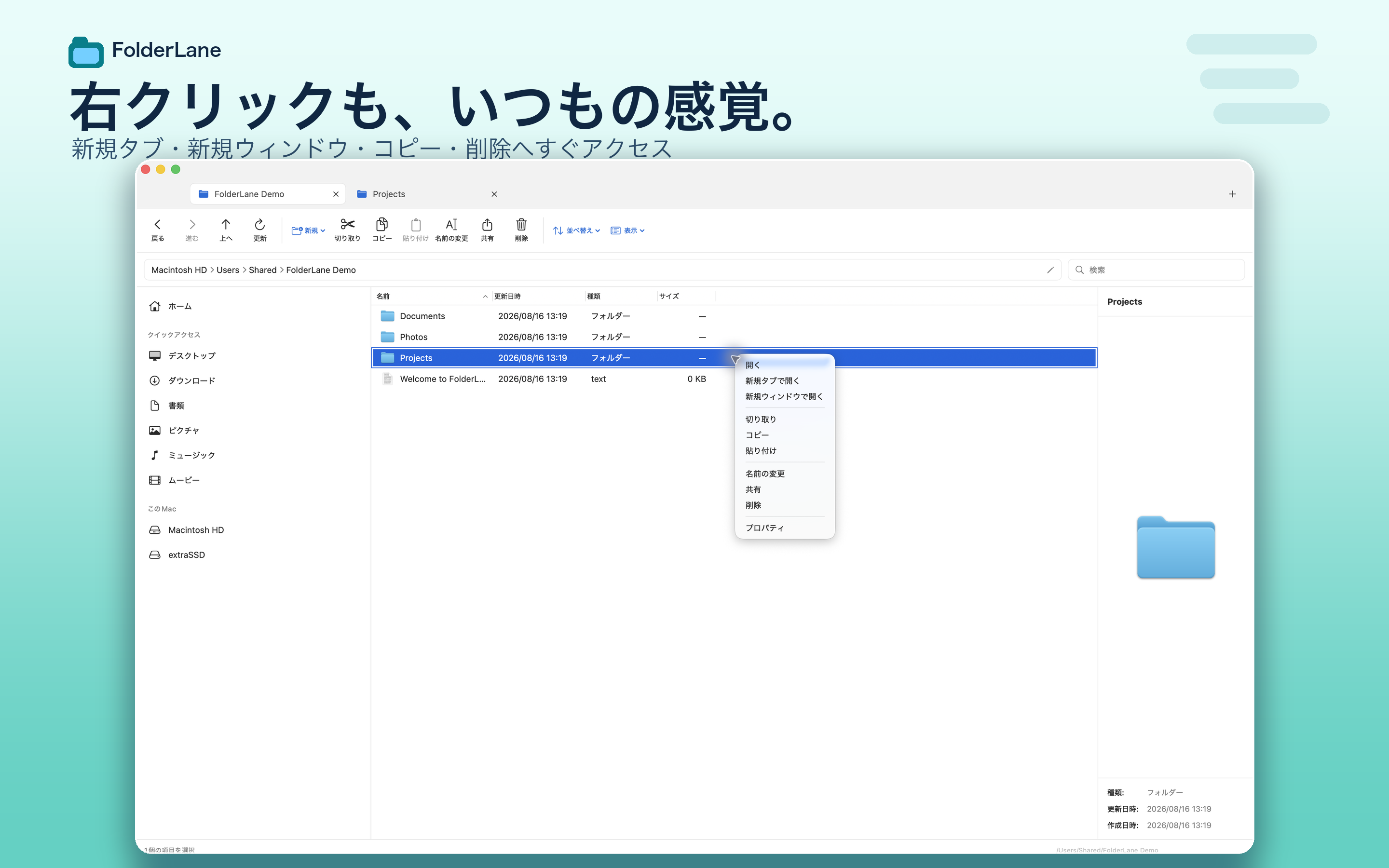1389x868 pixels.
Task: Click the Back (戻る) arrow
Action: (157, 230)
